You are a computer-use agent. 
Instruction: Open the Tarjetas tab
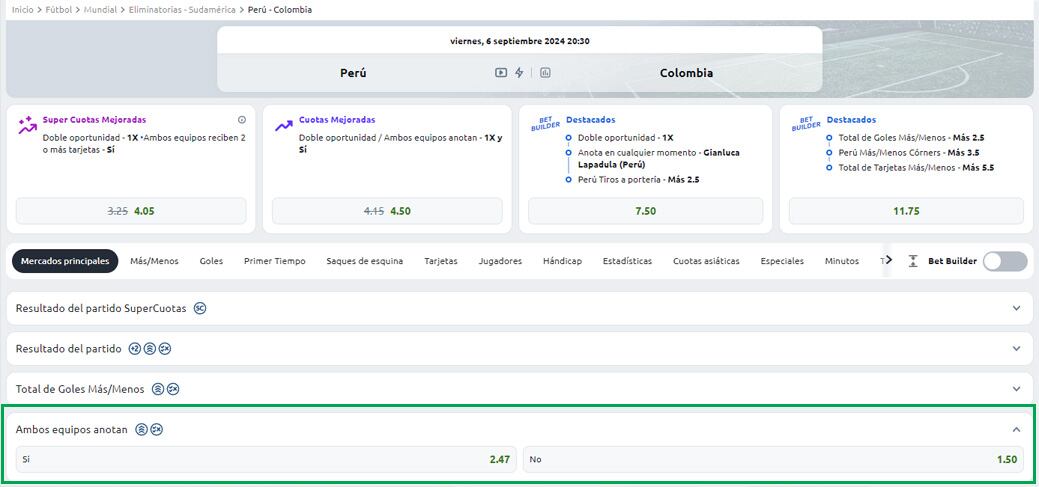pos(440,261)
